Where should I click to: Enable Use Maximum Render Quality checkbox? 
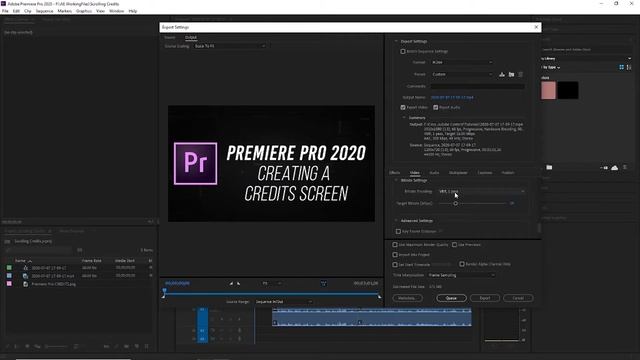coord(395,245)
